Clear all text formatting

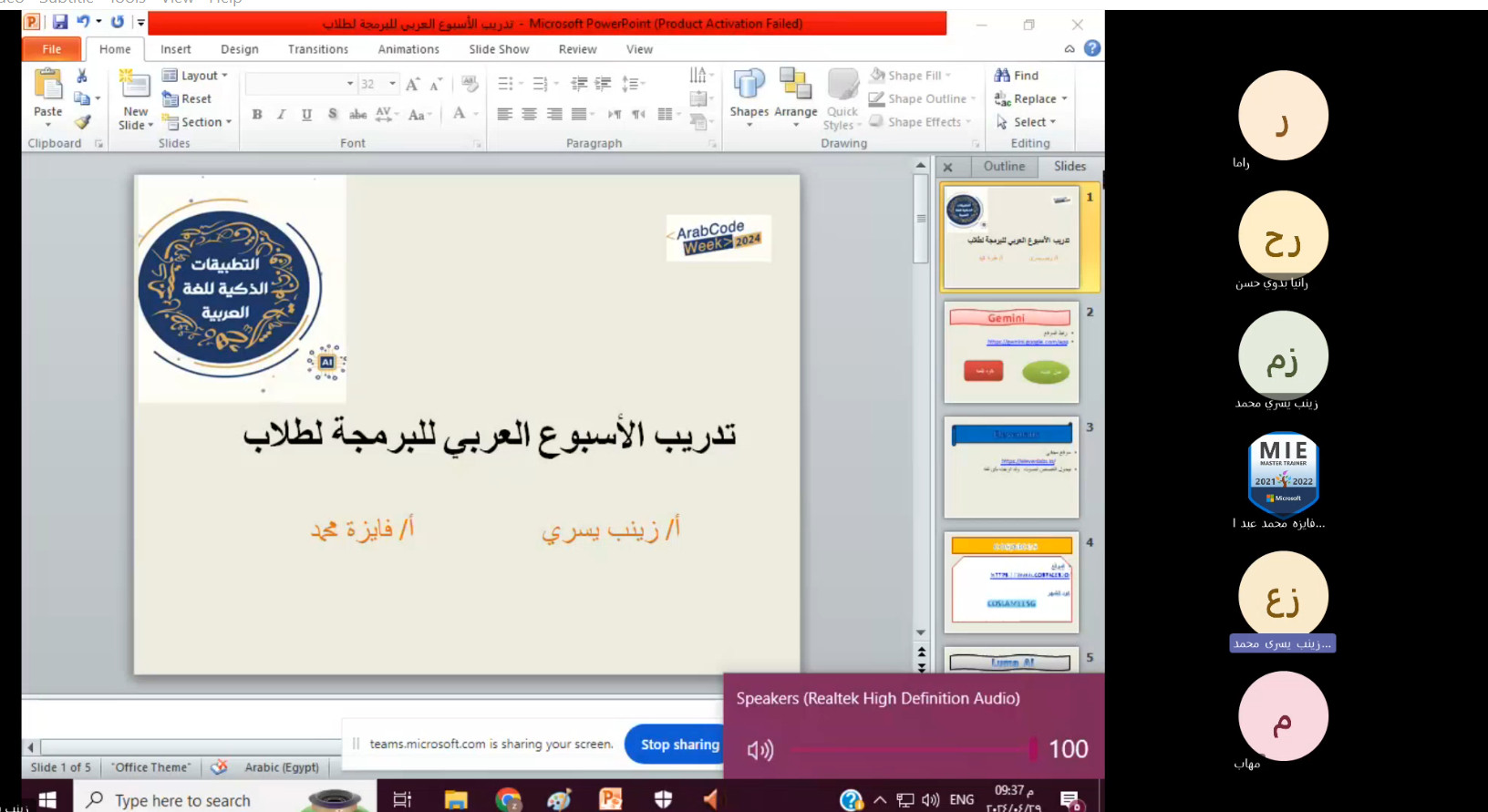click(x=470, y=84)
